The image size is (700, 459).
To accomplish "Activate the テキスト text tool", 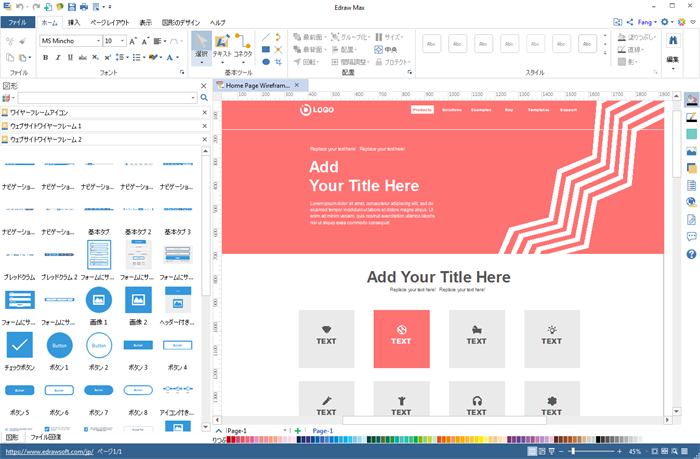I will pyautogui.click(x=222, y=48).
